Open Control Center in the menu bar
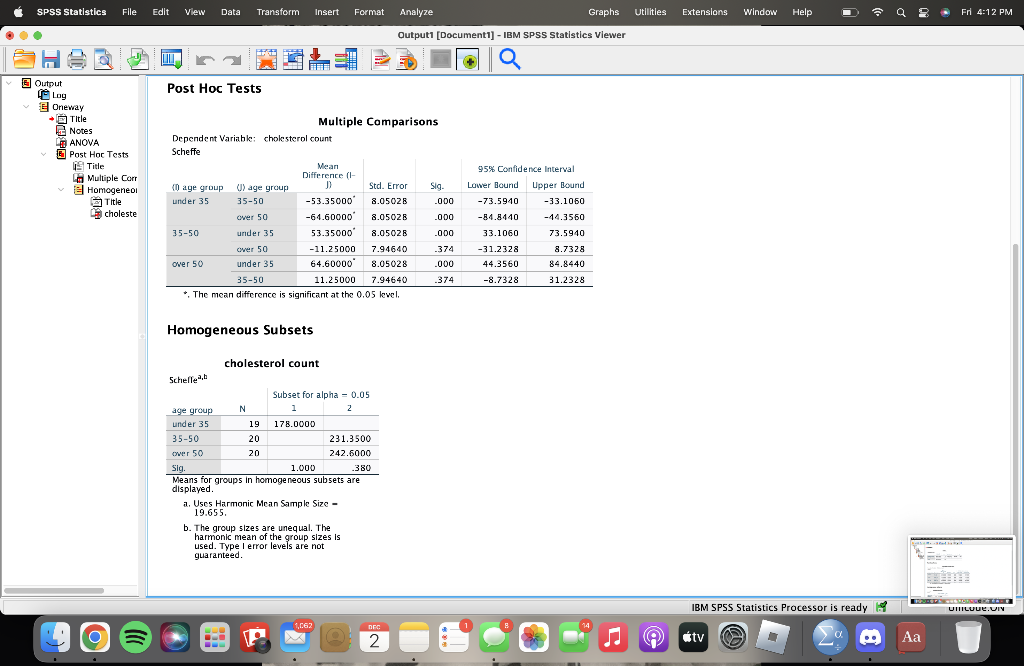Image resolution: width=1024 pixels, height=666 pixels. pos(923,12)
